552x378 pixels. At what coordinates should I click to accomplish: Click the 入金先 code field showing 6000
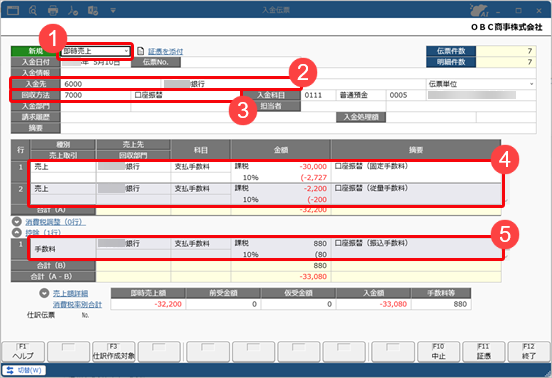[x=111, y=84]
